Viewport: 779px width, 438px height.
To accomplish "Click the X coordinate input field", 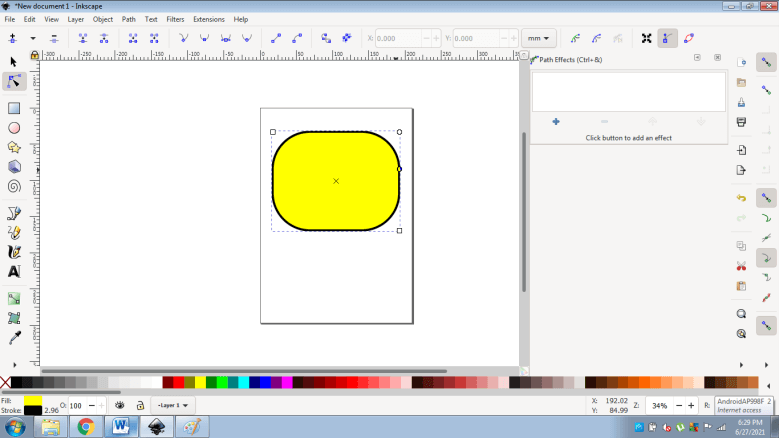I will click(x=398, y=38).
